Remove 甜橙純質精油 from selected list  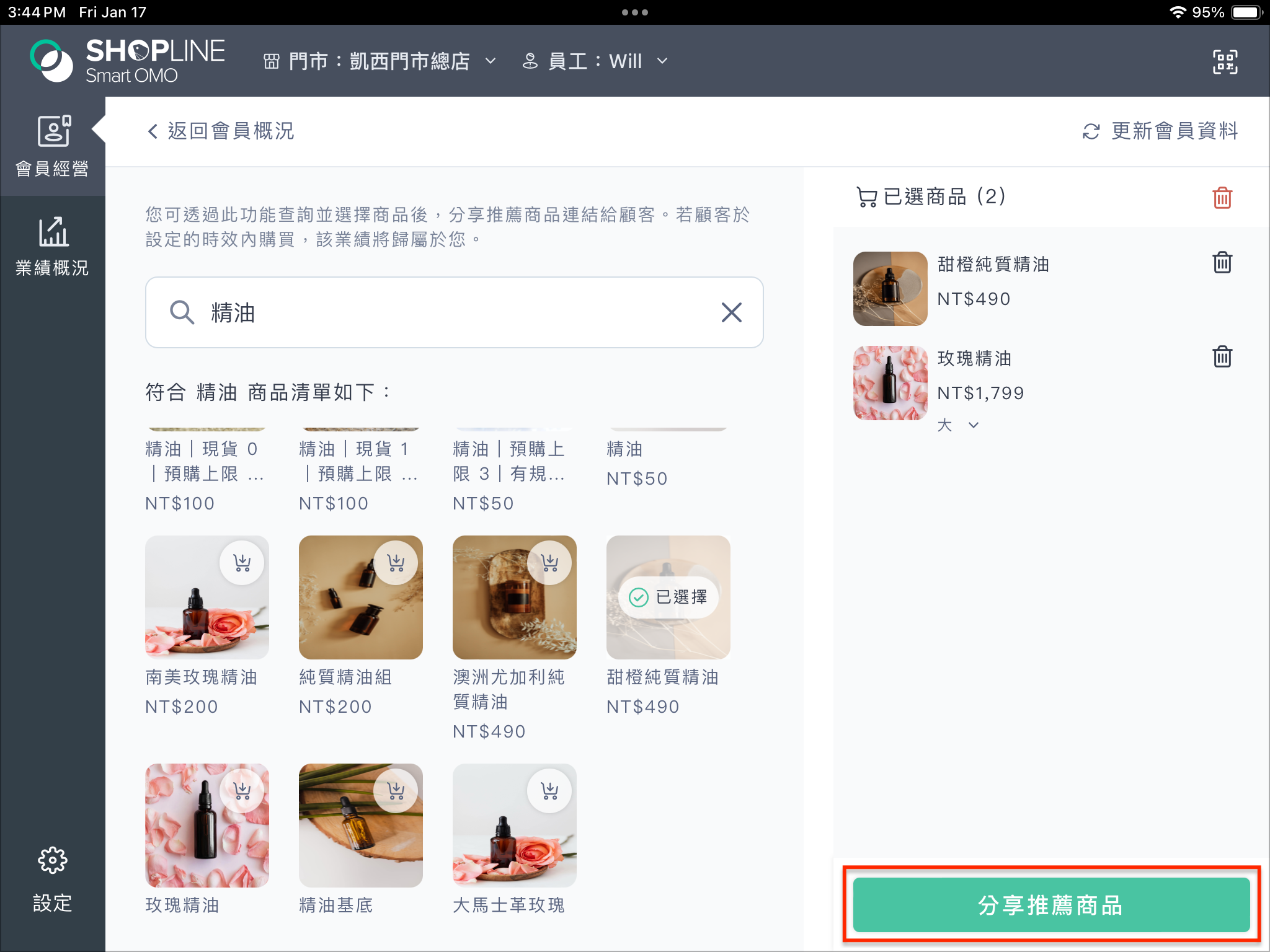(x=1222, y=262)
